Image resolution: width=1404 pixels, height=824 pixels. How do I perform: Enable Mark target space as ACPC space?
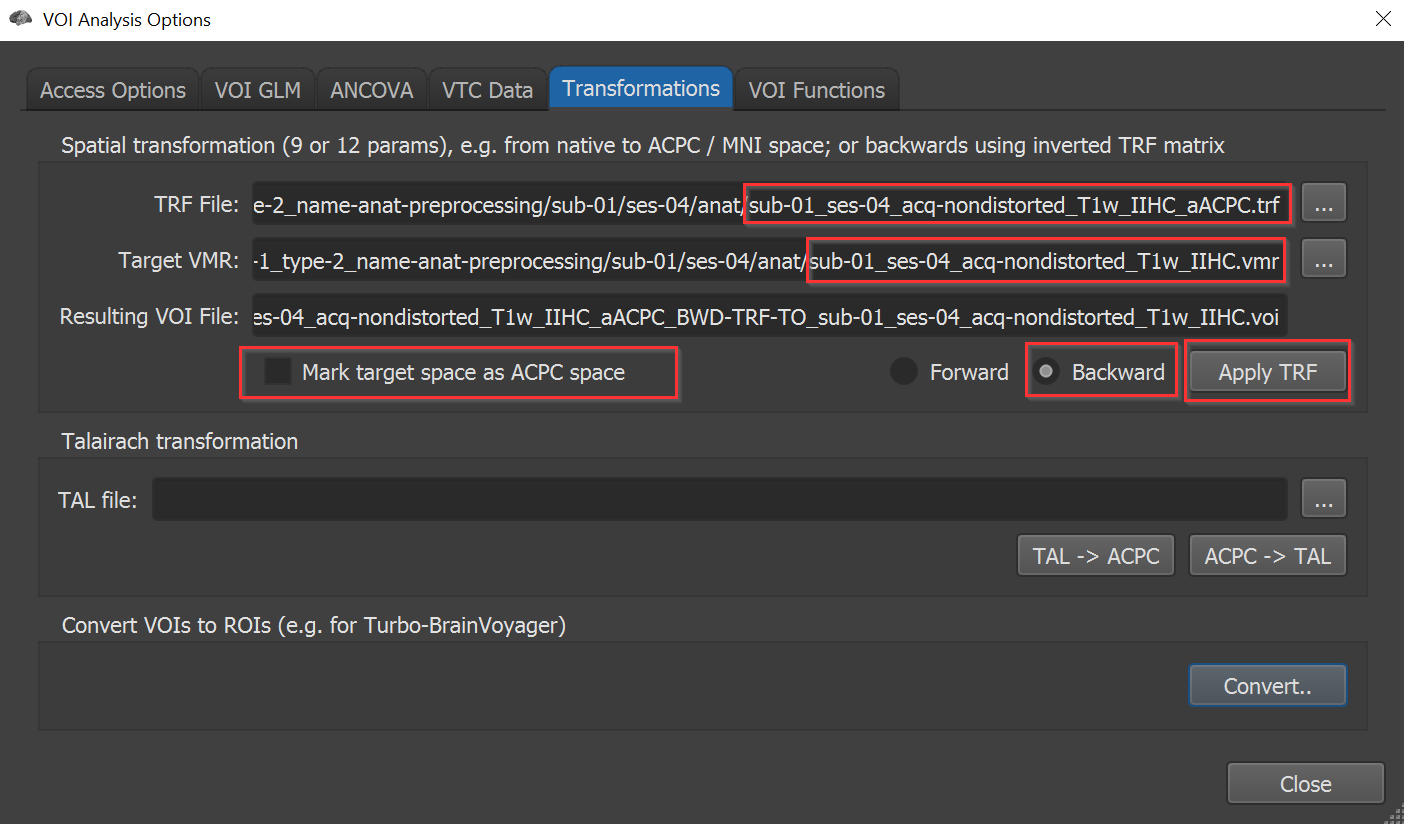(x=277, y=373)
